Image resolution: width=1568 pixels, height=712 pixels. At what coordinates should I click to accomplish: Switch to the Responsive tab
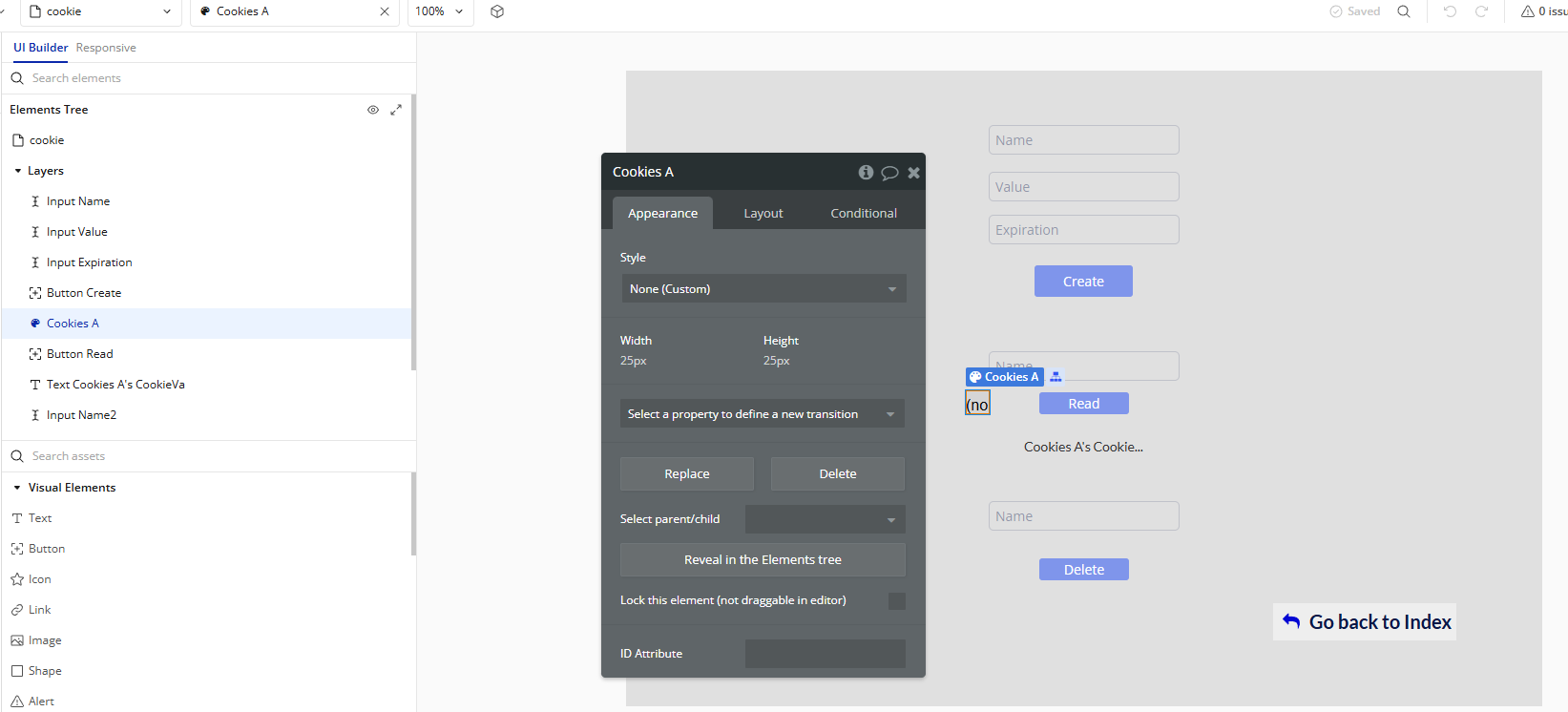coord(106,48)
